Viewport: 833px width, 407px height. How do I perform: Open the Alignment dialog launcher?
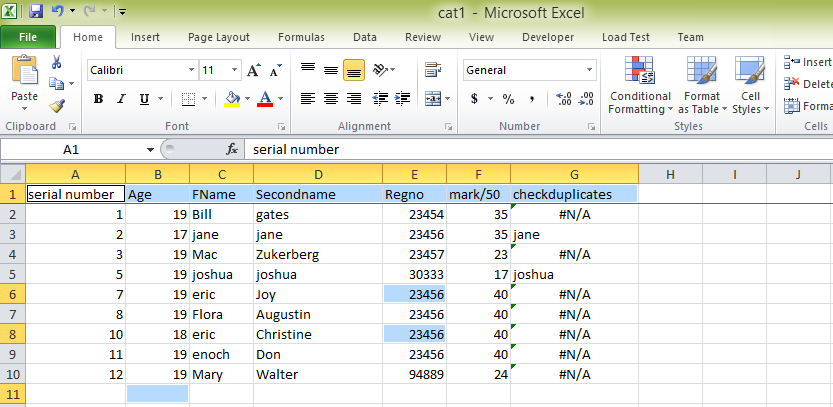click(449, 127)
